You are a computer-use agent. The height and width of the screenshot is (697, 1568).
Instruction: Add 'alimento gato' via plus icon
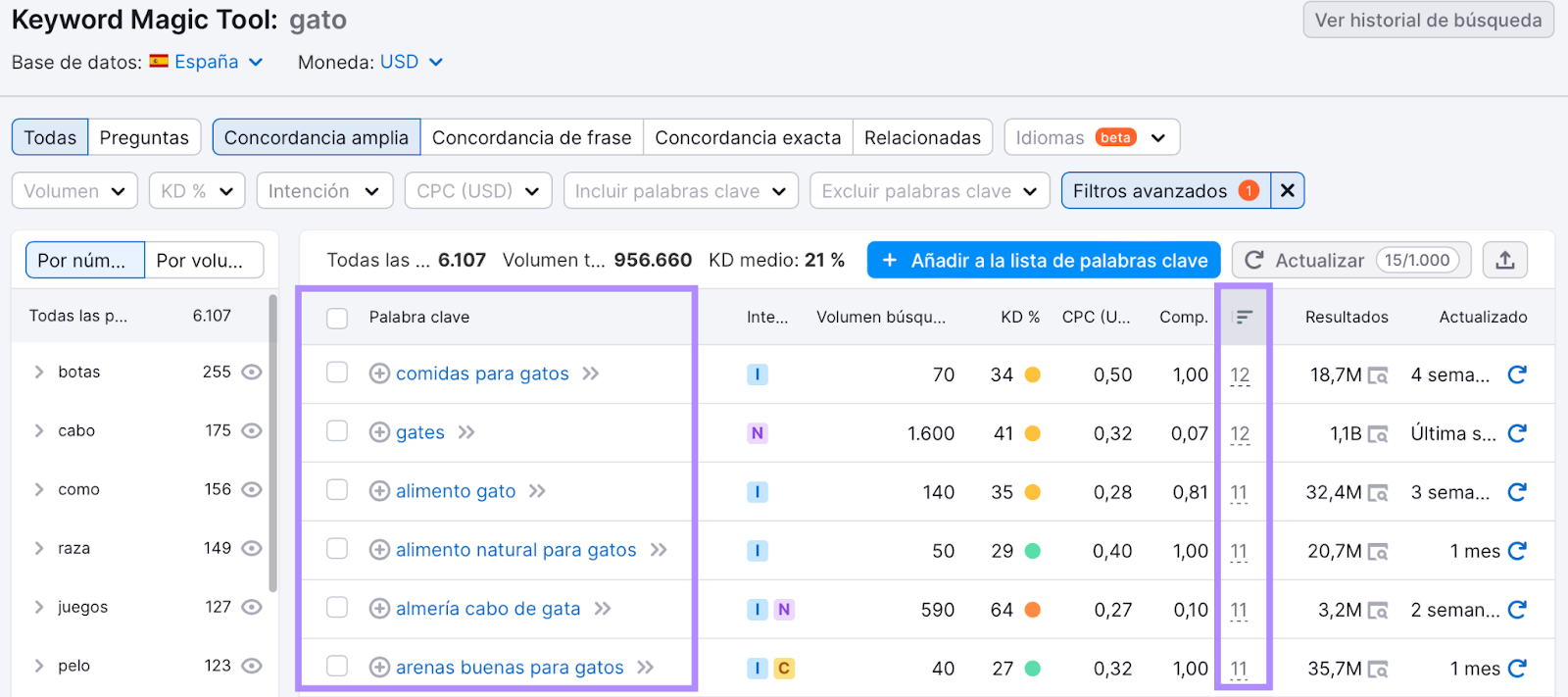click(x=379, y=491)
